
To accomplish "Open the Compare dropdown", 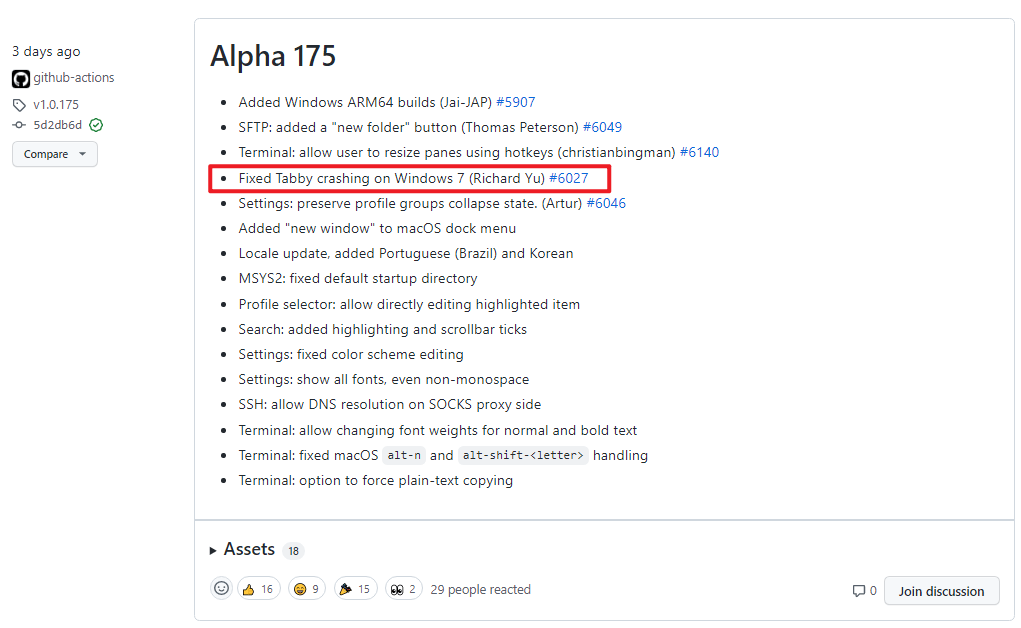I will point(55,154).
